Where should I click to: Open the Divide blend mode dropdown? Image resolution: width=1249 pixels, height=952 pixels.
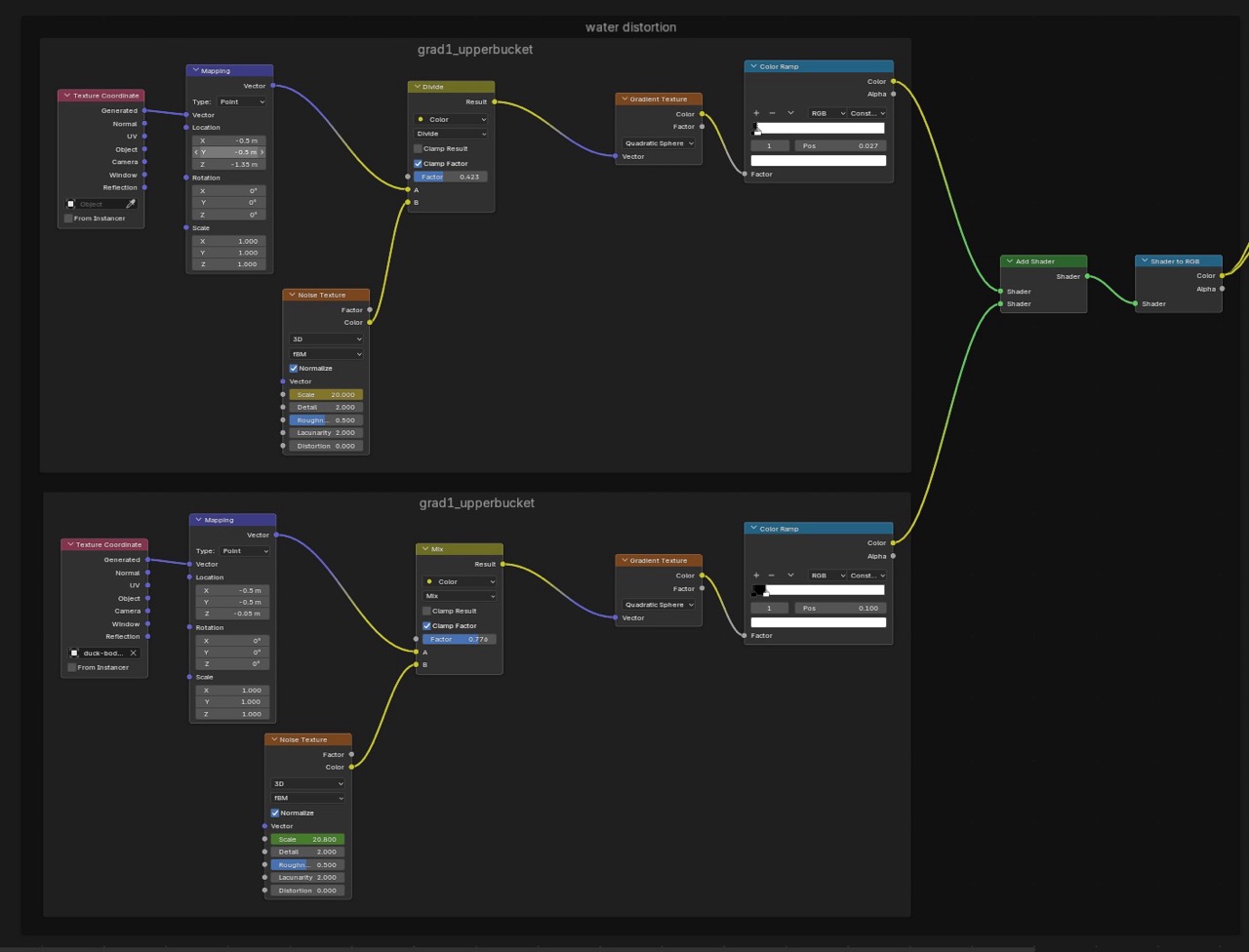tap(451, 134)
